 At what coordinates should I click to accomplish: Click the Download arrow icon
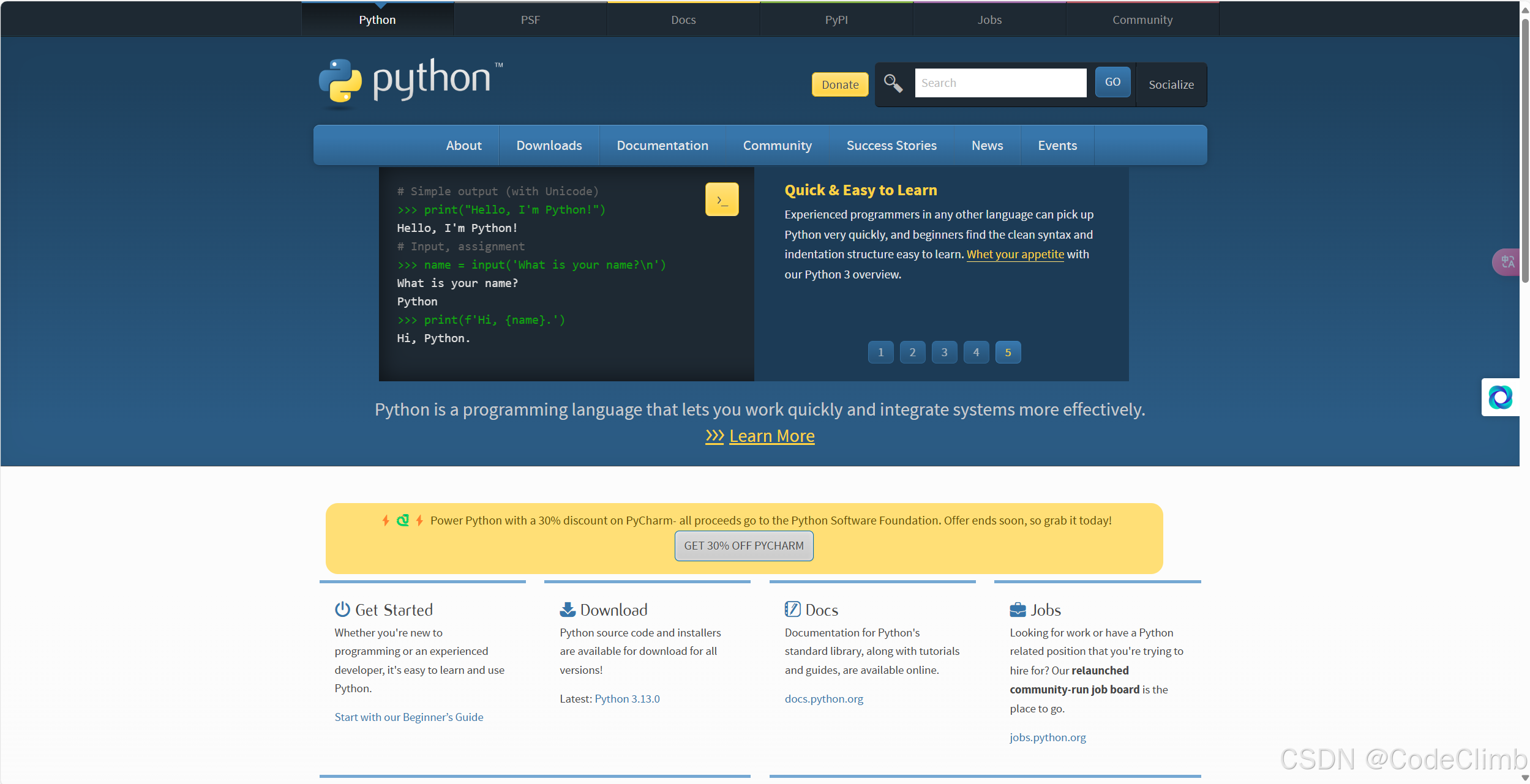tap(568, 610)
